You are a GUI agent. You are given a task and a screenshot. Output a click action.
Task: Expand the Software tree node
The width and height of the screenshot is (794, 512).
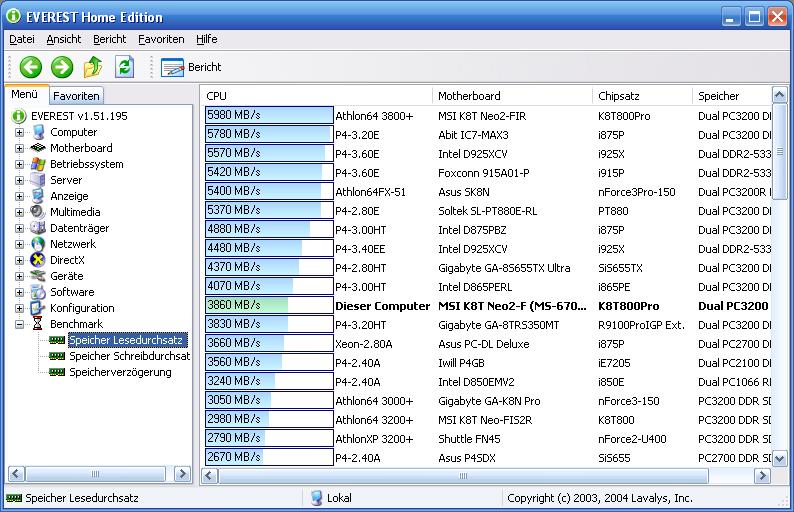point(19,292)
